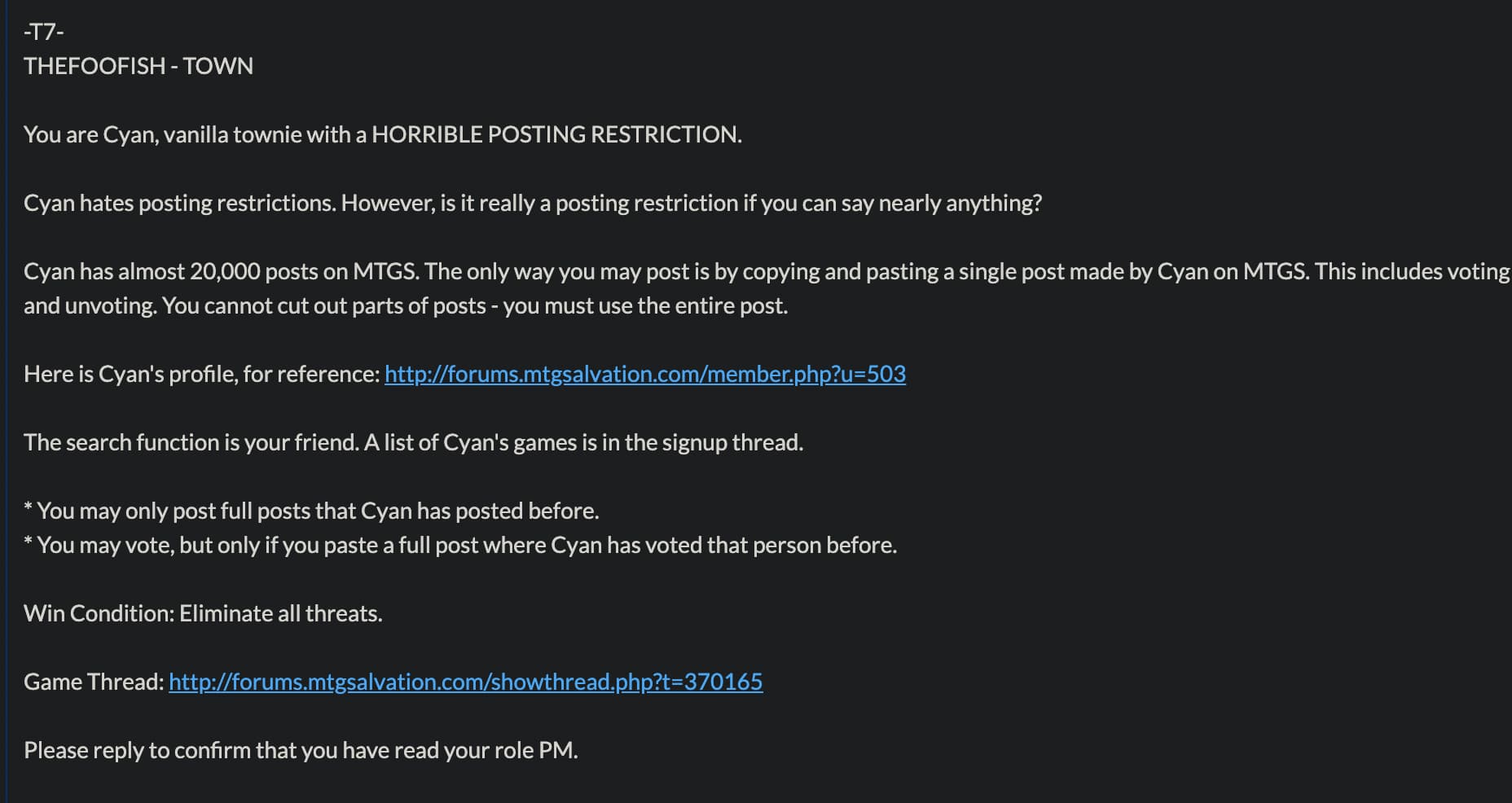Click the 'search function is your friend' sentence

point(191,442)
